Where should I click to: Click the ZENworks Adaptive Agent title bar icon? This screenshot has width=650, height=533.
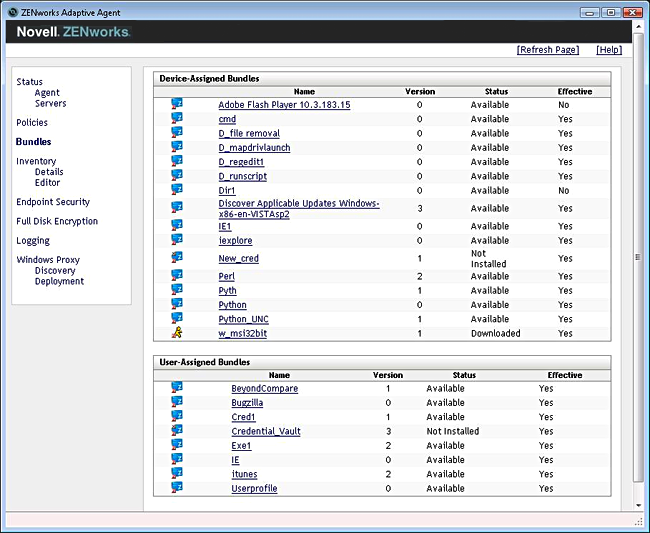(x=11, y=11)
